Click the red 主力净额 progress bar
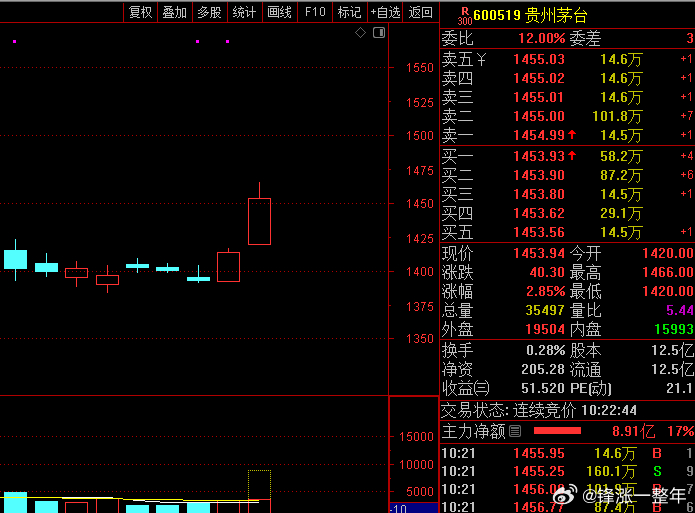Viewport: 695px width, 513px height. [x=557, y=431]
